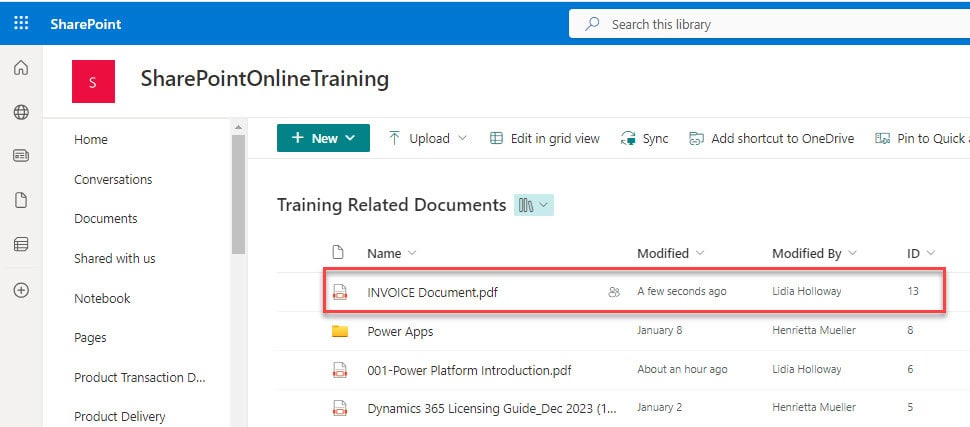Open INVOICE Document.pdf file
The width and height of the screenshot is (970, 427).
[x=432, y=292]
